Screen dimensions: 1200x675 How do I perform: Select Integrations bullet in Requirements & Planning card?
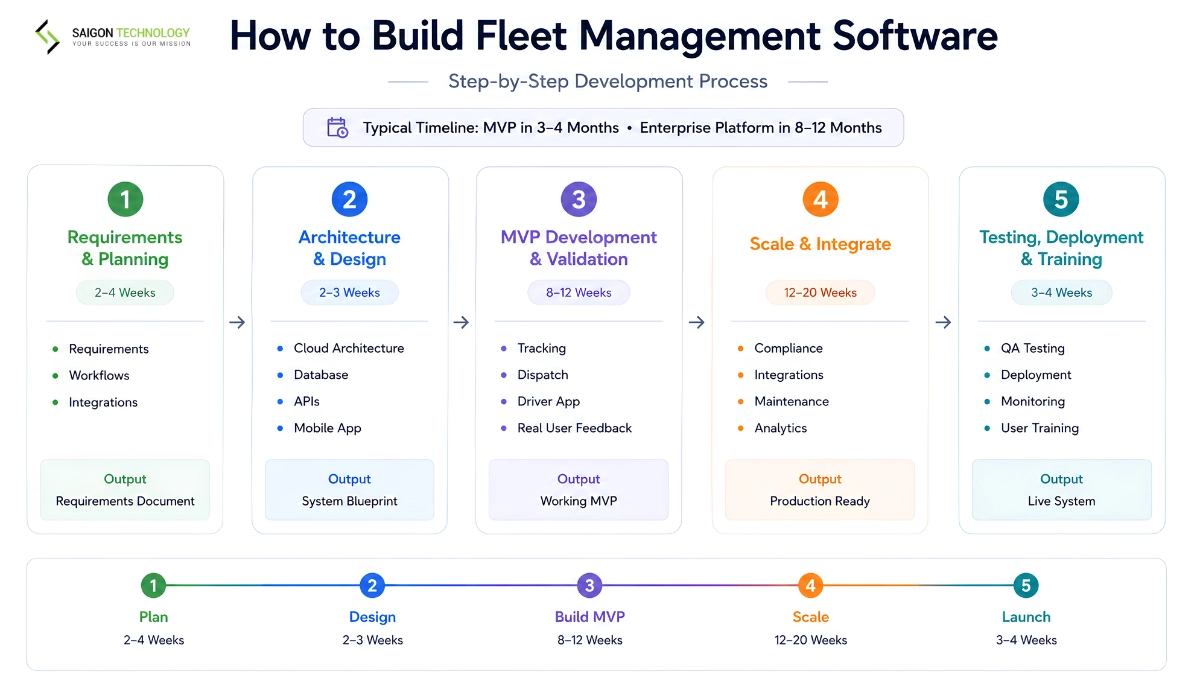tap(95, 403)
